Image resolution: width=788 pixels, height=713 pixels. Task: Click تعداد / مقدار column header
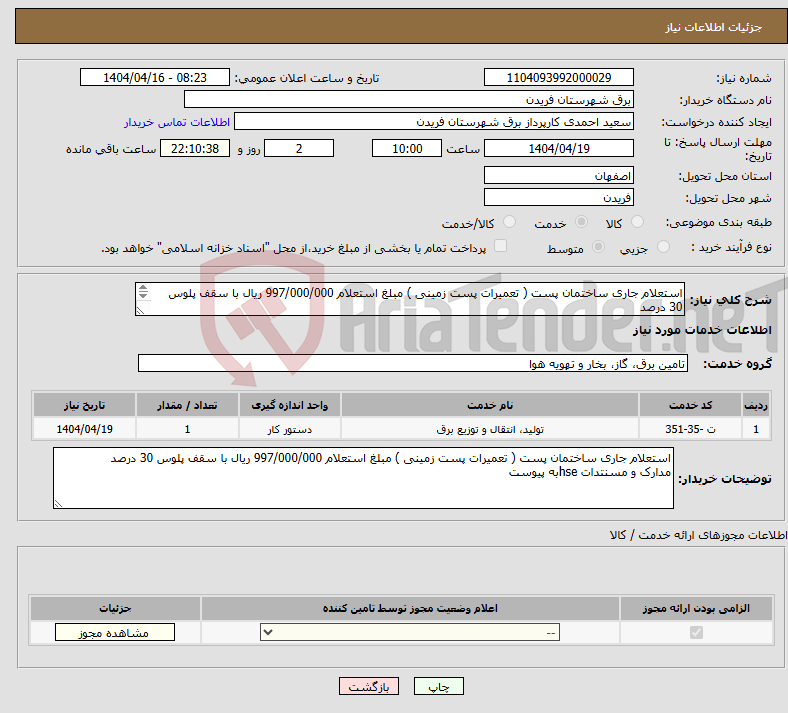[x=187, y=405]
